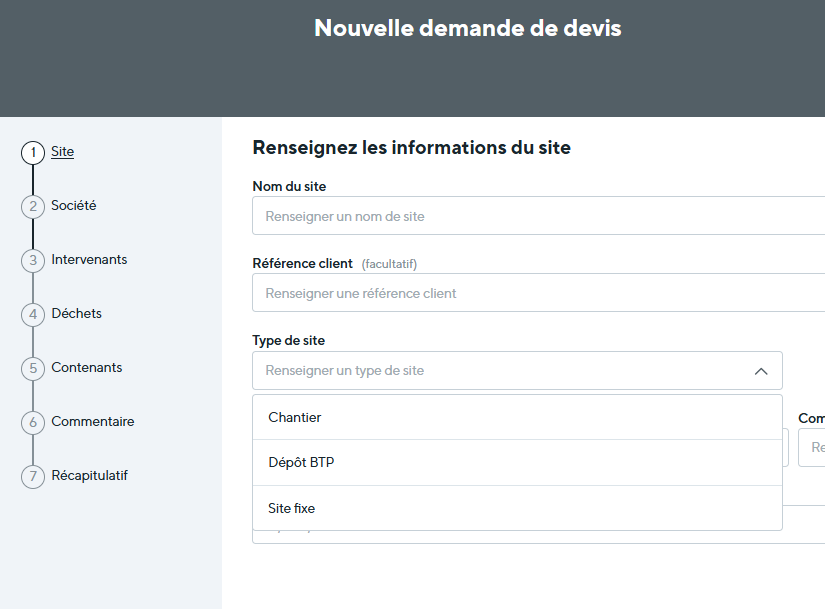
Task: Open the Intervenants step in the sidebar
Action: point(89,259)
